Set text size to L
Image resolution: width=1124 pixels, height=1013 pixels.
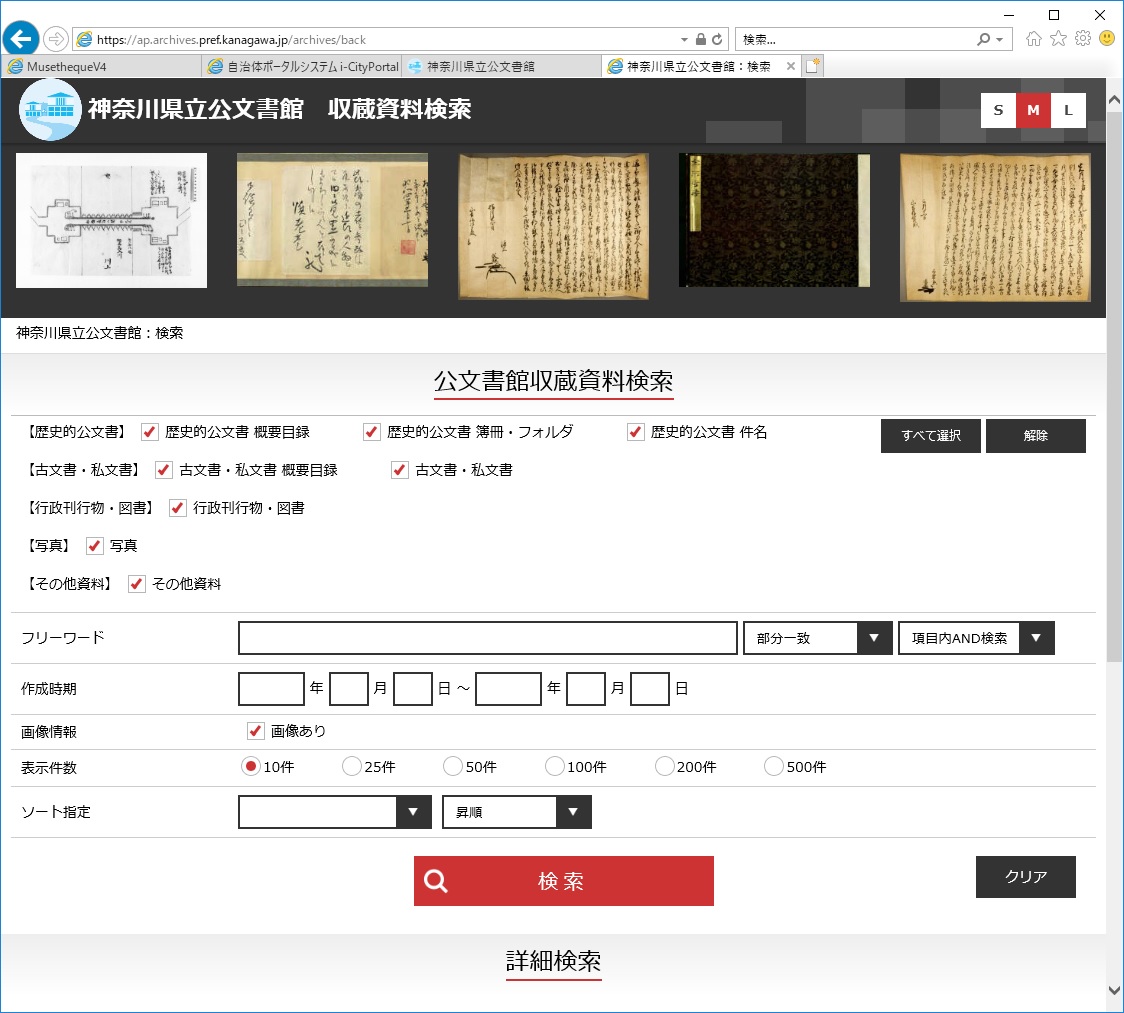click(1068, 110)
